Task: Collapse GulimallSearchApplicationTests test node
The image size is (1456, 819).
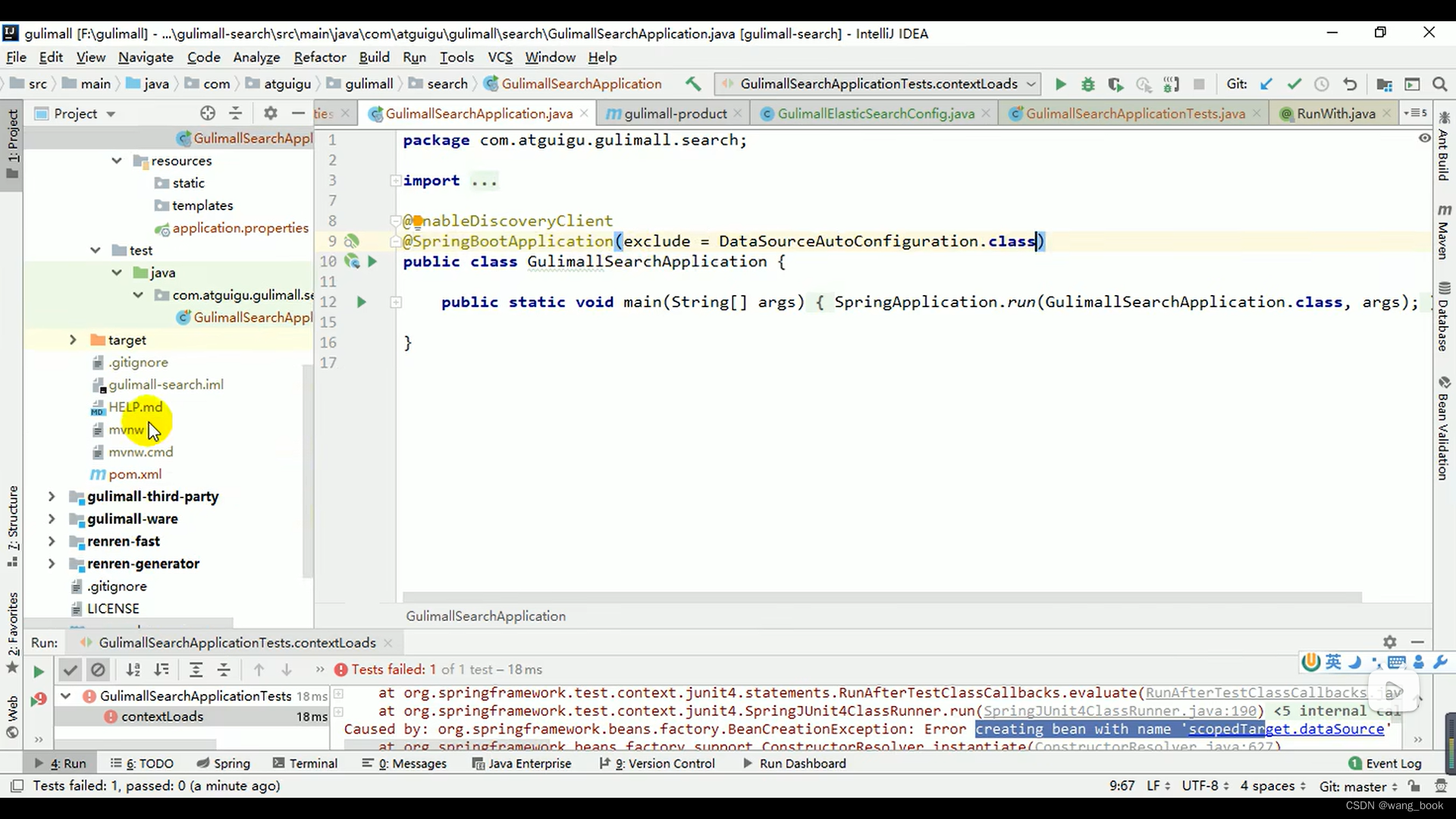Action: coord(66,696)
